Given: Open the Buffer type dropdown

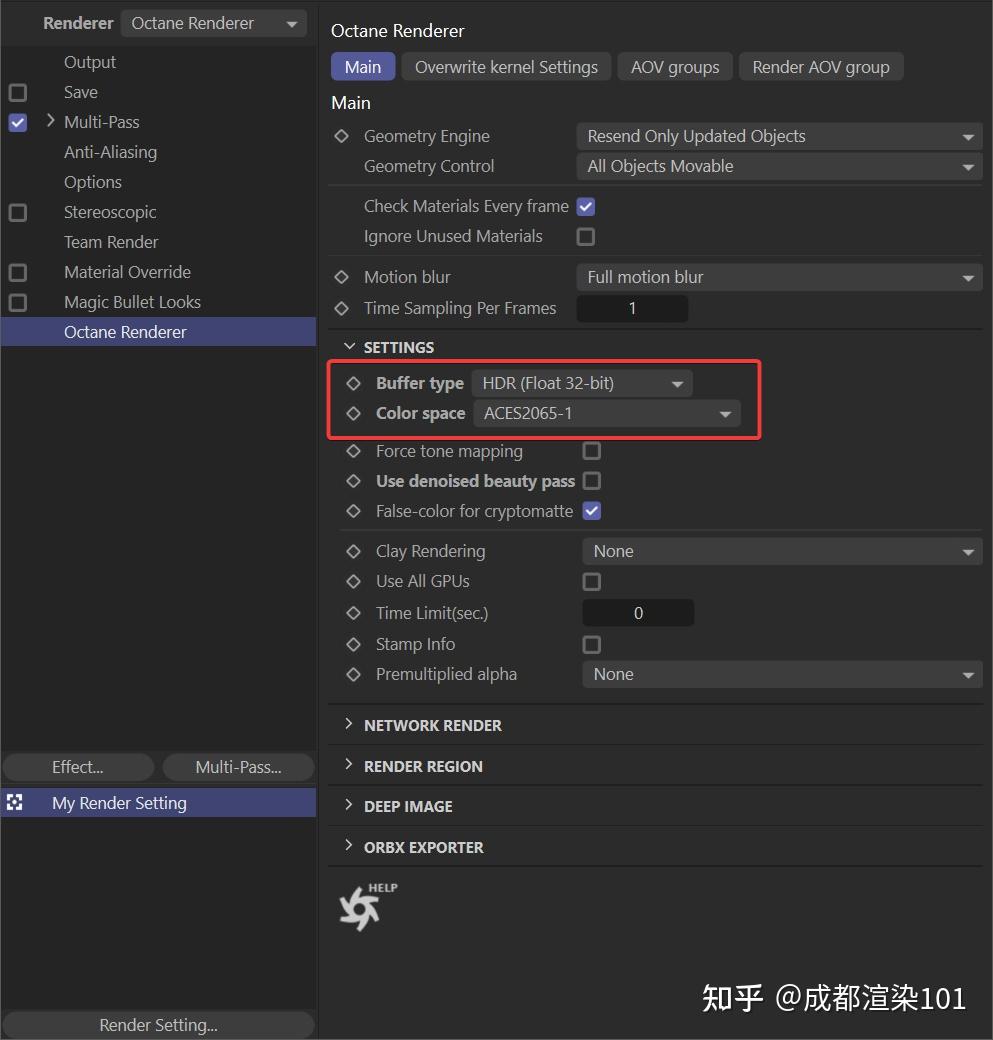Looking at the screenshot, I should [582, 383].
